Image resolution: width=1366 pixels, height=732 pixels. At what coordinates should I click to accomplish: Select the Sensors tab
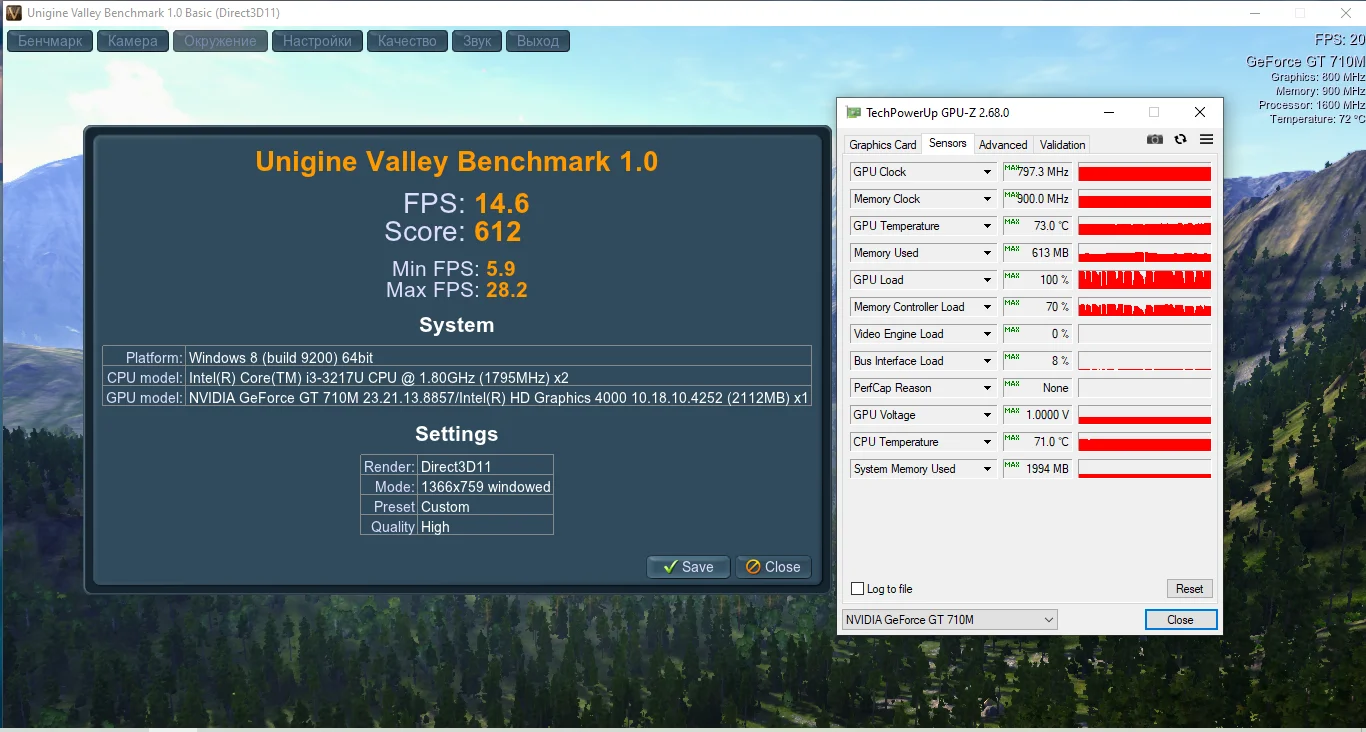[x=948, y=144]
